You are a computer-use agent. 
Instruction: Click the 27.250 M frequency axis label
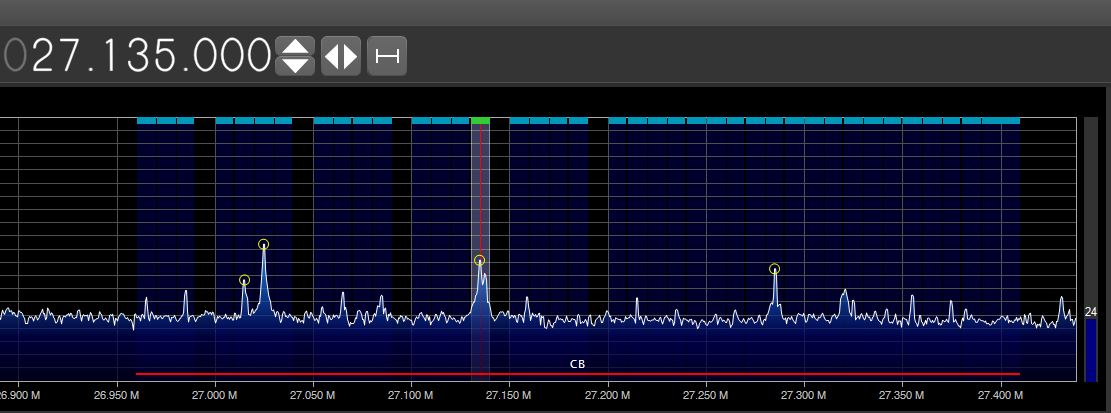pyautogui.click(x=706, y=393)
